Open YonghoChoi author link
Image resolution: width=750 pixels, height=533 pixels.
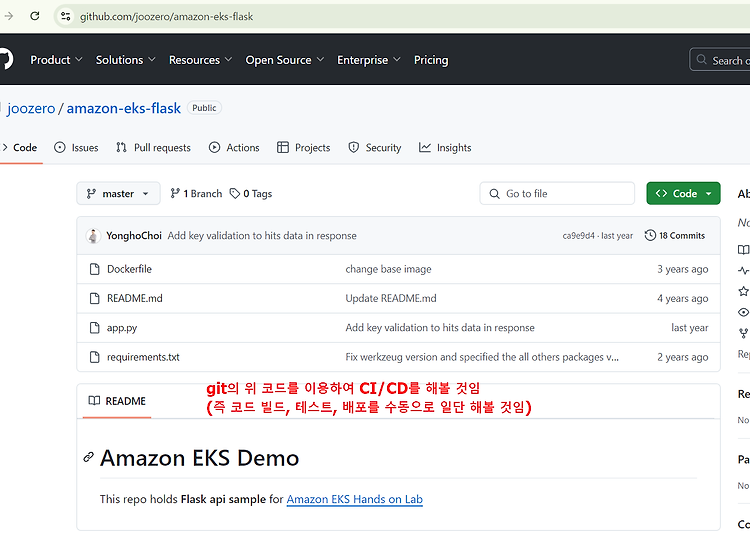point(134,235)
